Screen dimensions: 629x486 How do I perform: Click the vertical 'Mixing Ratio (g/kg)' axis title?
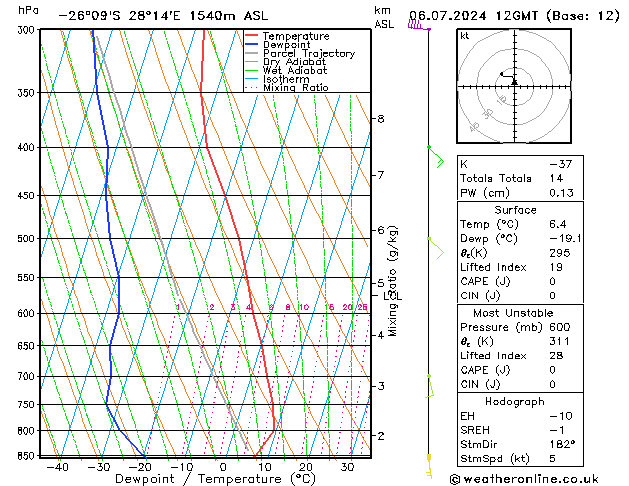click(392, 281)
